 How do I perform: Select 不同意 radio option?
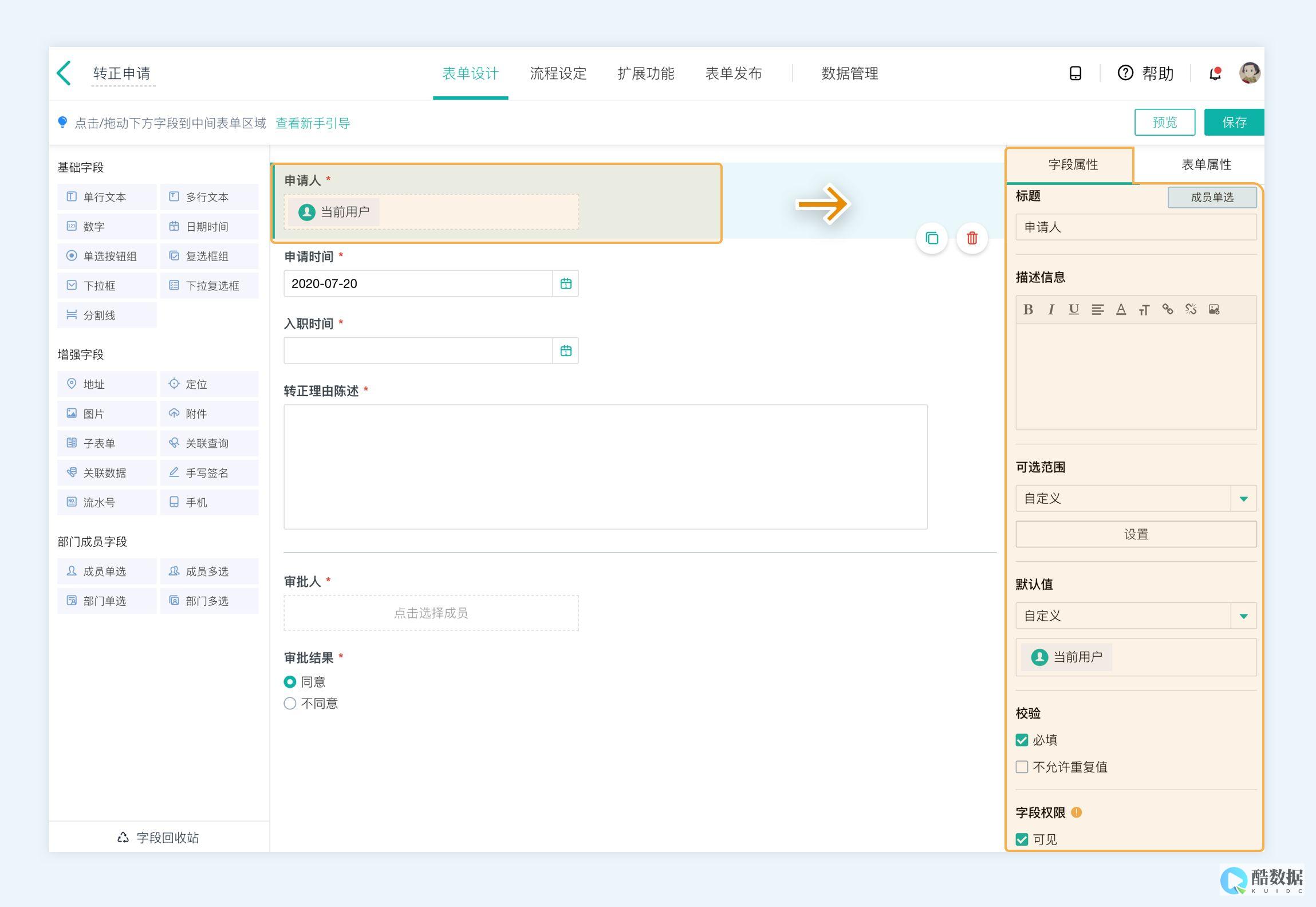tap(290, 703)
